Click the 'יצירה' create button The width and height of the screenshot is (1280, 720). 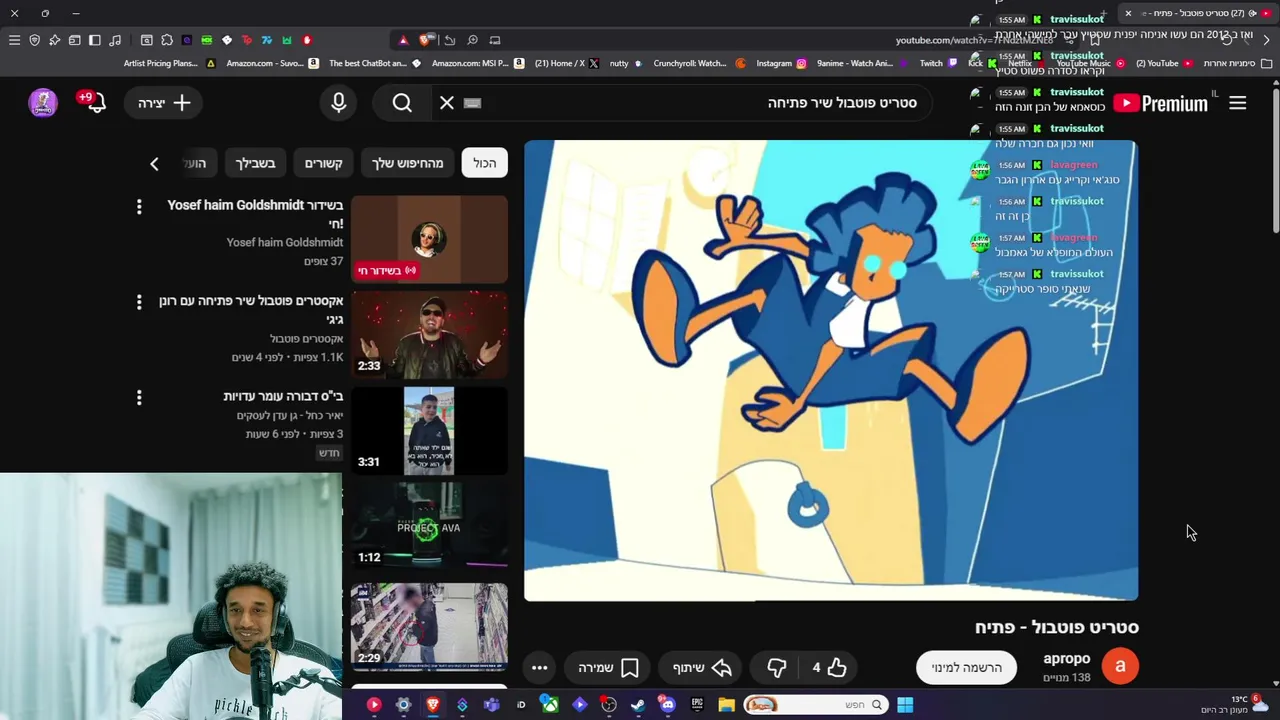point(164,103)
